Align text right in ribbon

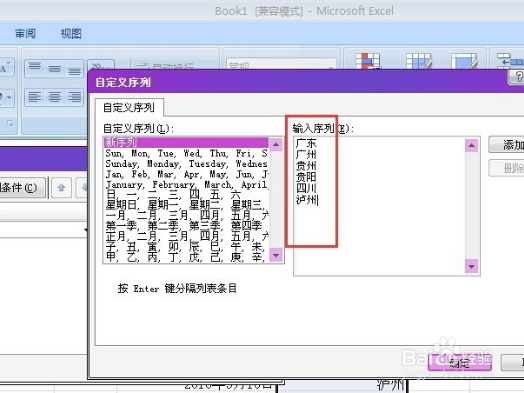[x=74, y=97]
